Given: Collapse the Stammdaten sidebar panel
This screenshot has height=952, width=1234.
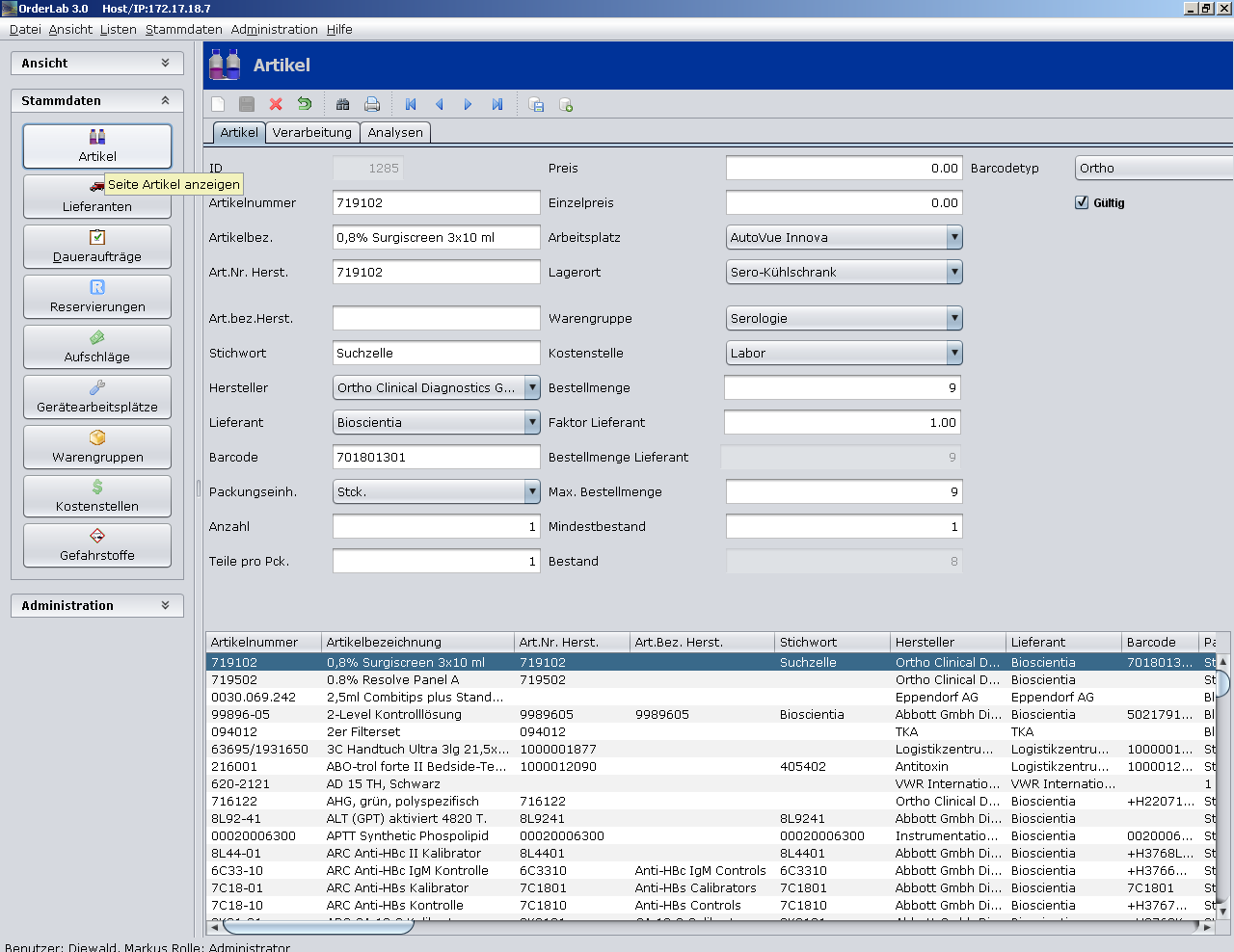Looking at the screenshot, I should [165, 100].
